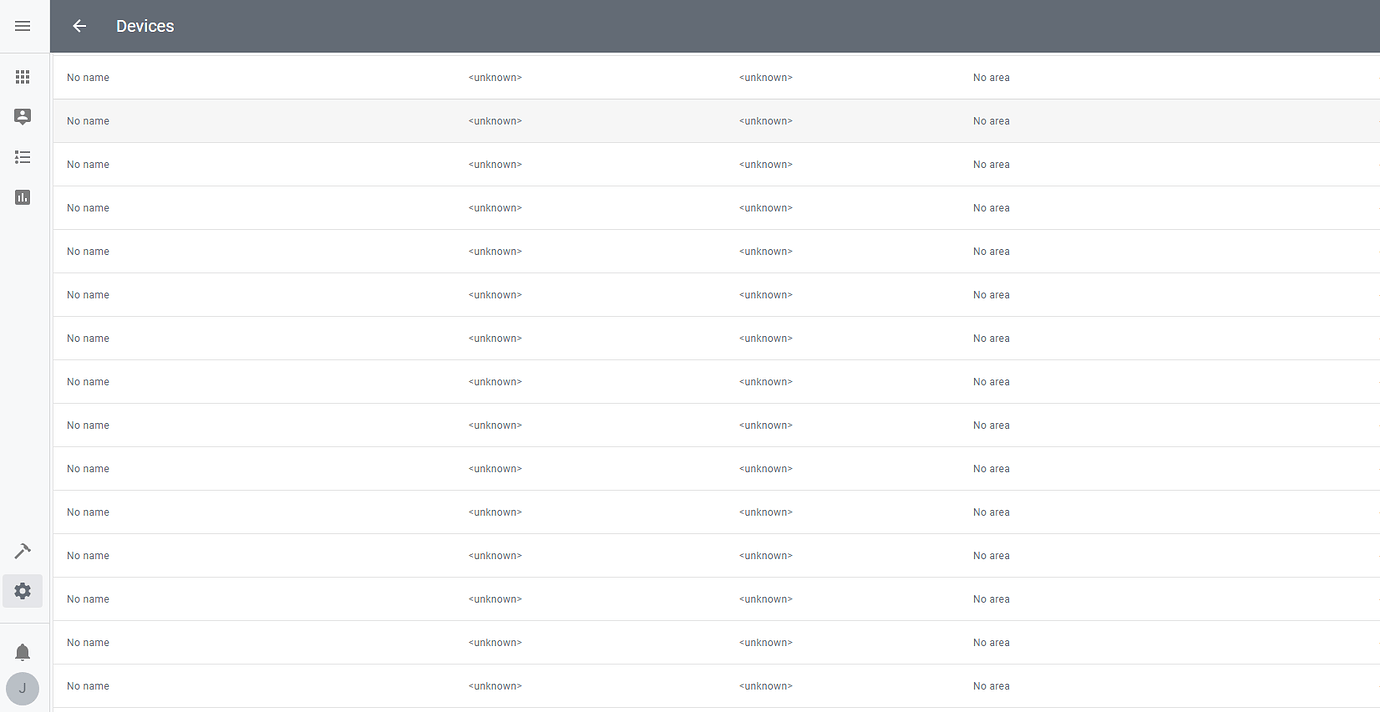Click the highlighted row's "No area" cell
The height and width of the screenshot is (712, 1380).
(x=991, y=121)
